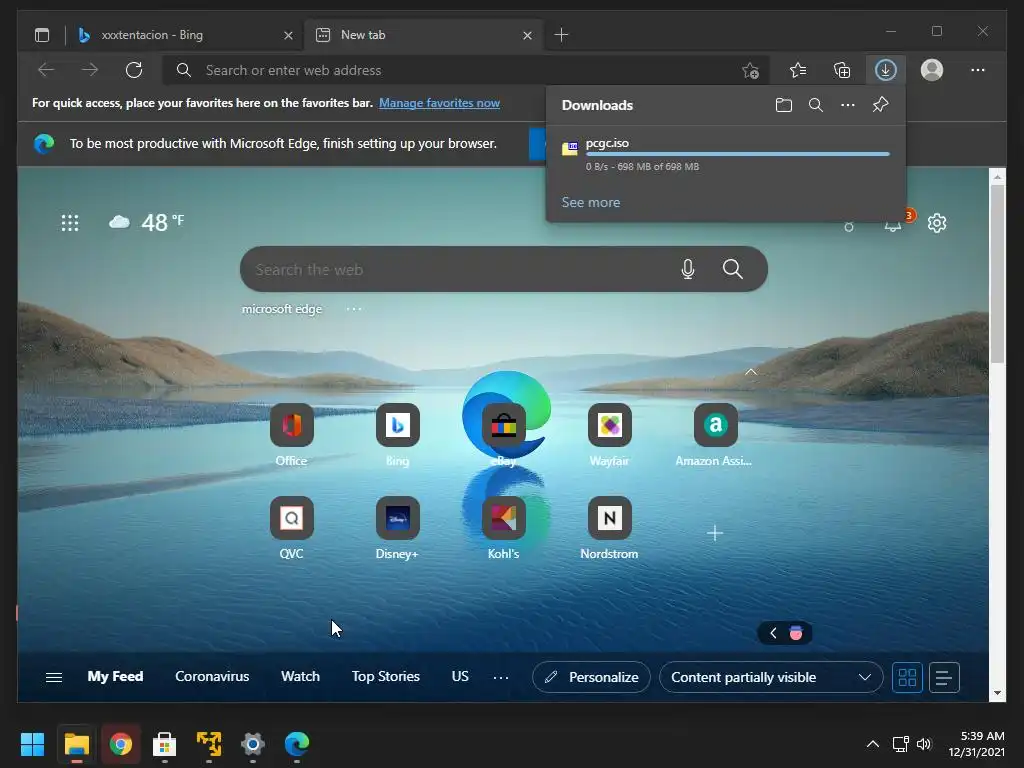This screenshot has width=1024, height=768.
Task: Open options ellipsis next to microsoft edge
Action: tap(353, 309)
